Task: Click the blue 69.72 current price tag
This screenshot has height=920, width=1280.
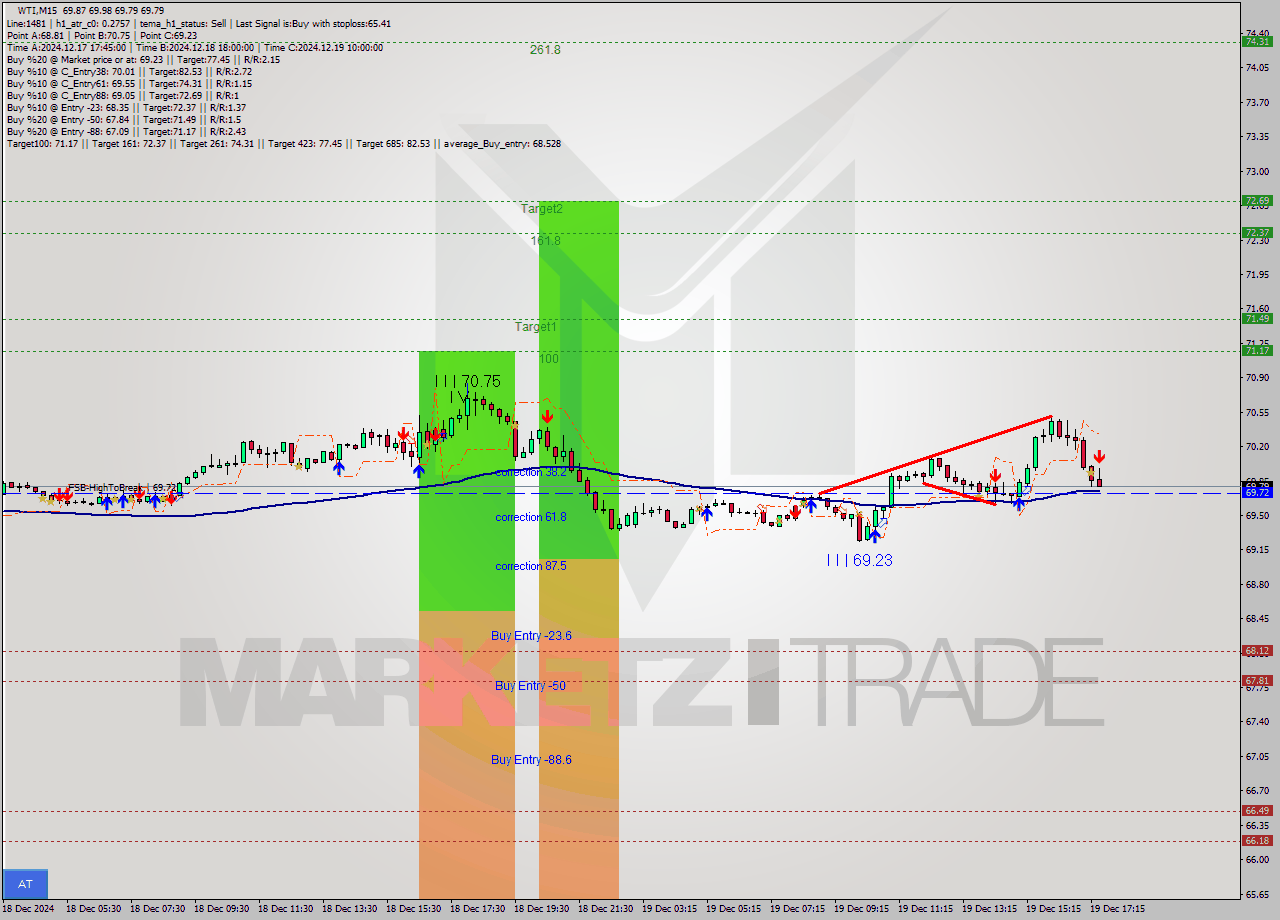Action: (1256, 492)
